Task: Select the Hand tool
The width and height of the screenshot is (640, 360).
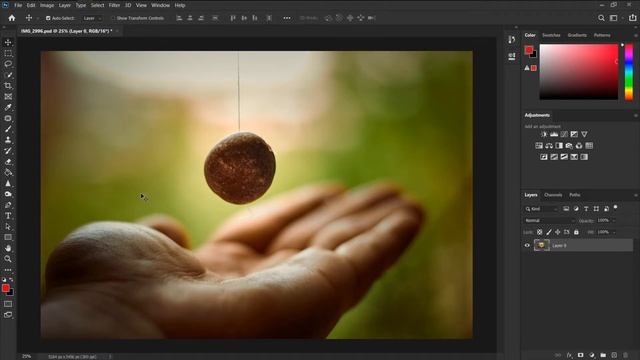Action: (x=8, y=248)
